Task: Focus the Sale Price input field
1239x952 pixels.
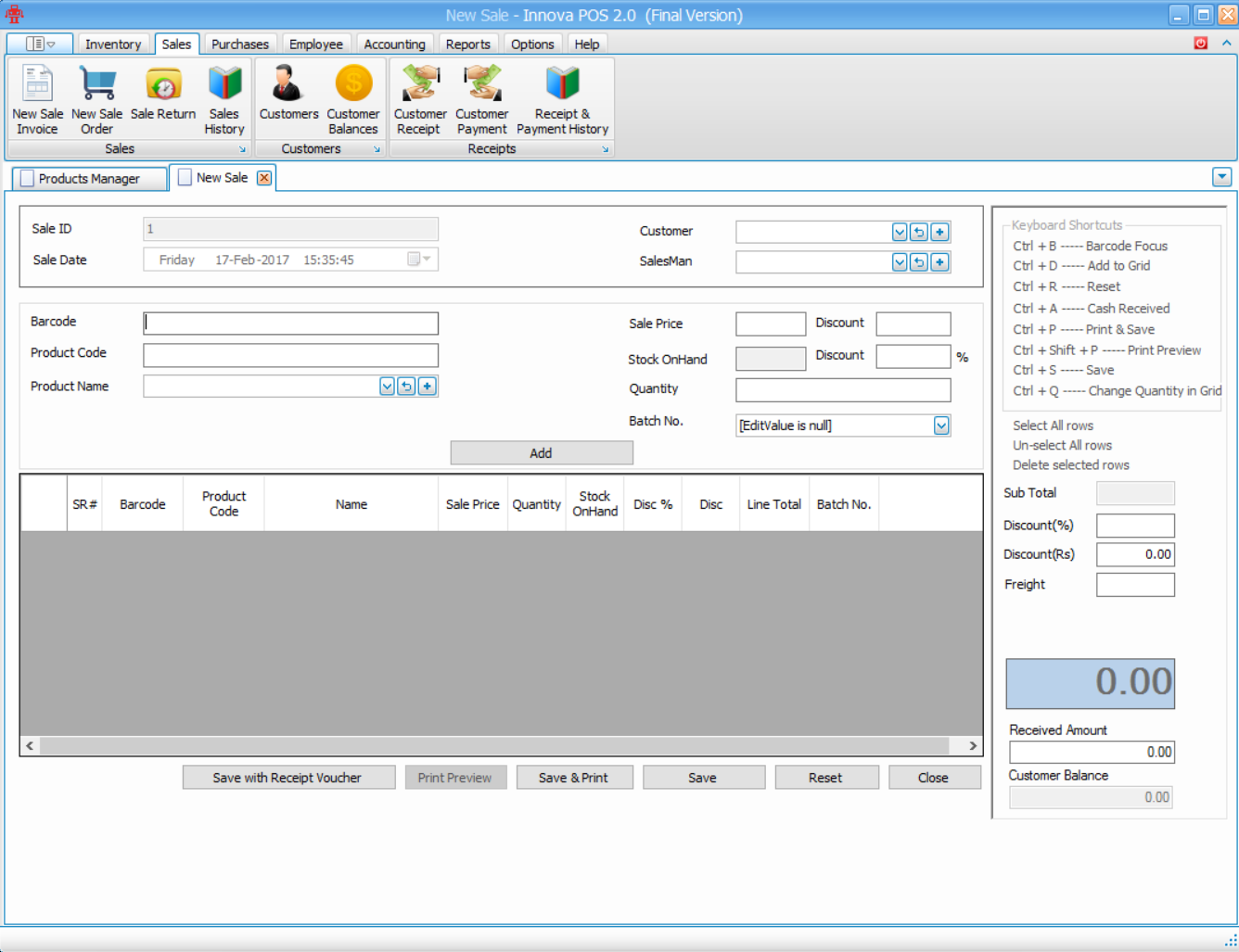Action: (771, 324)
